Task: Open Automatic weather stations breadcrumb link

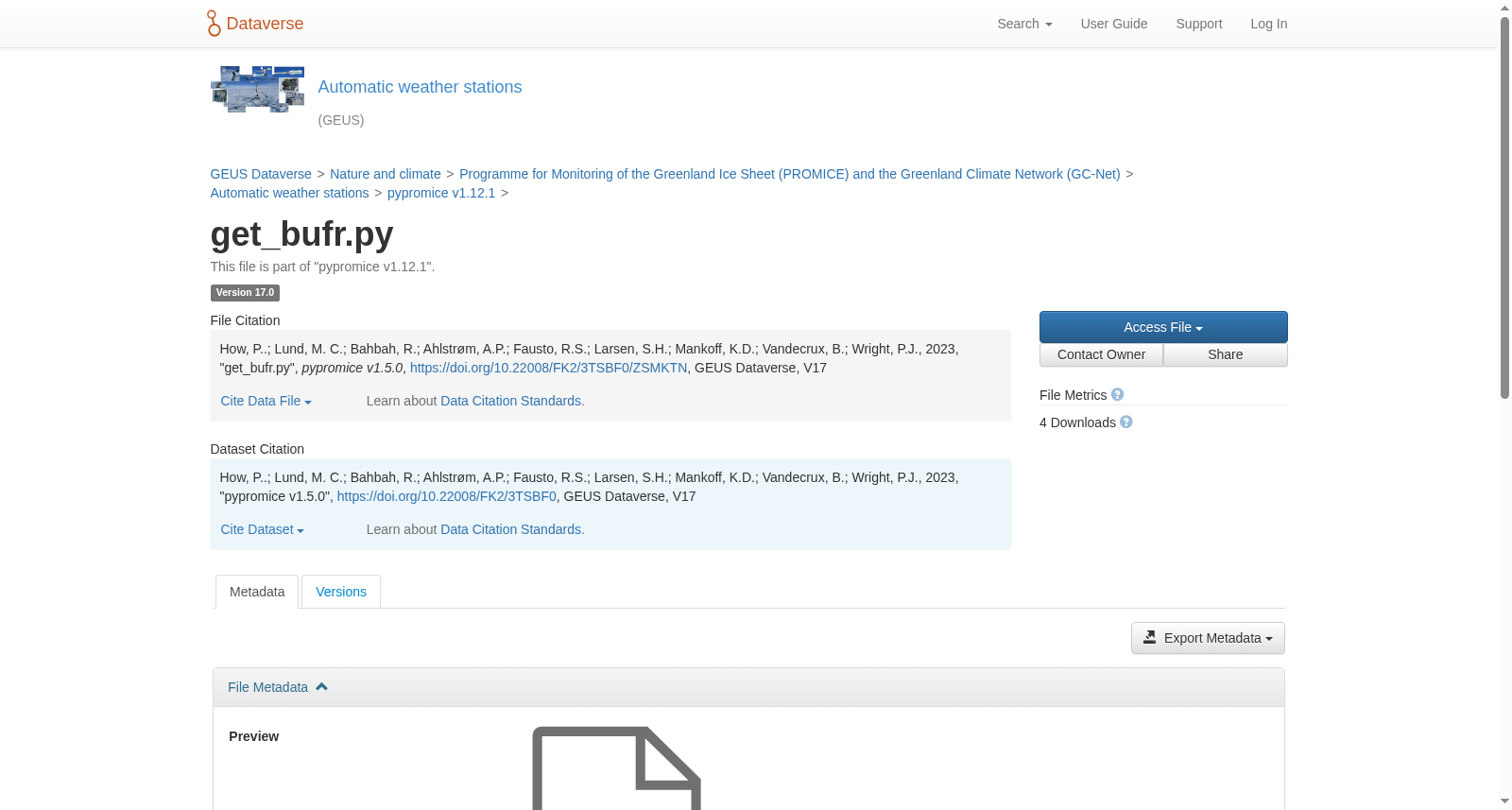Action: point(289,193)
